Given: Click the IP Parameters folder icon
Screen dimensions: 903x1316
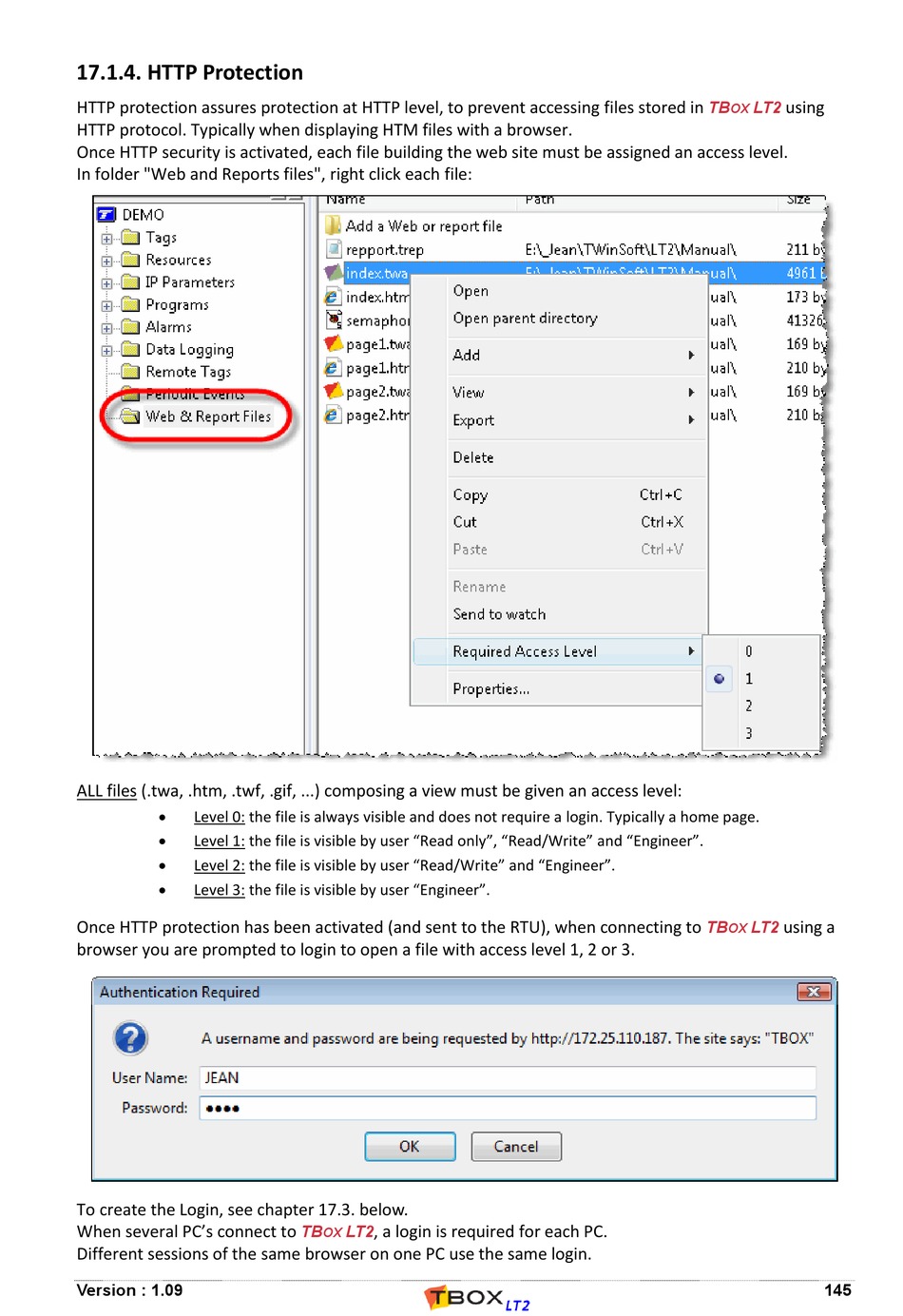Looking at the screenshot, I should 130,282.
